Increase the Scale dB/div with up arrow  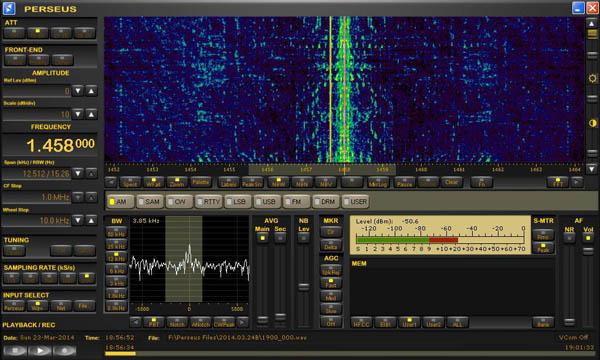click(x=91, y=114)
